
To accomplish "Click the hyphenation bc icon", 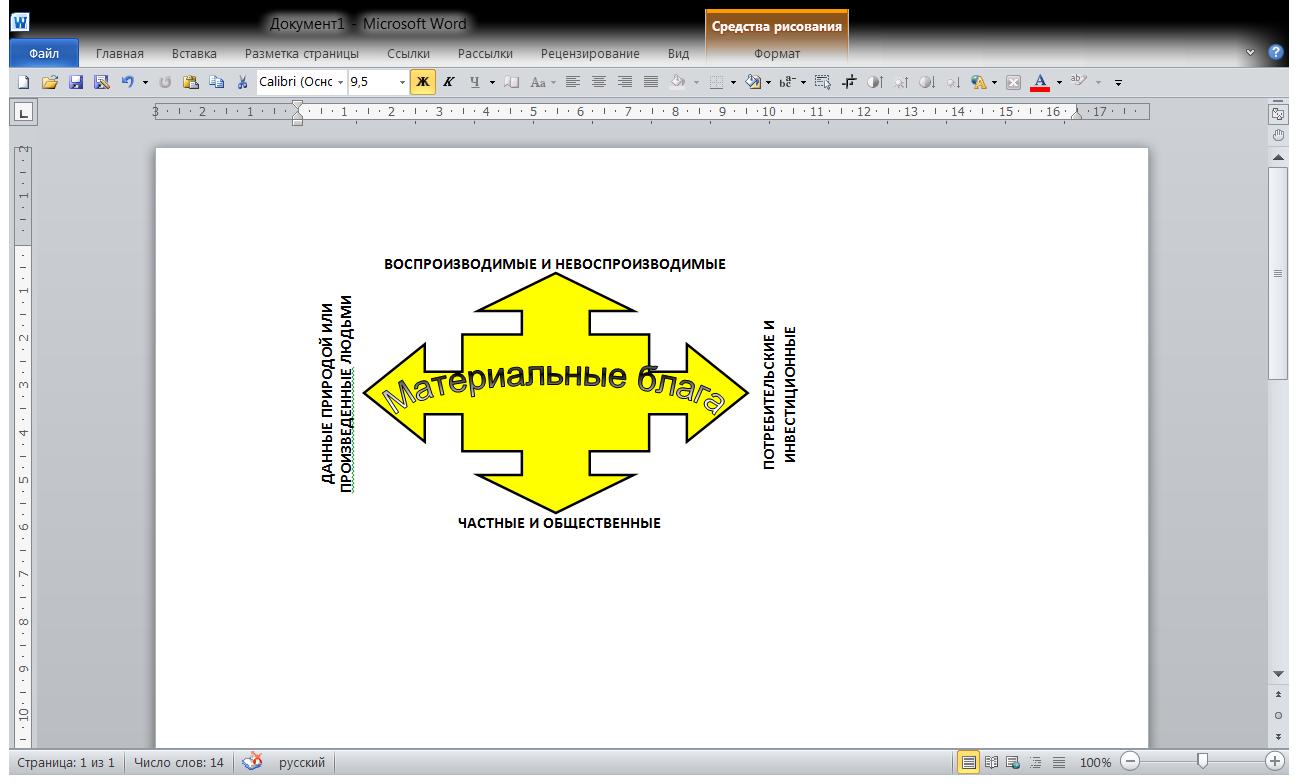I will click(786, 82).
